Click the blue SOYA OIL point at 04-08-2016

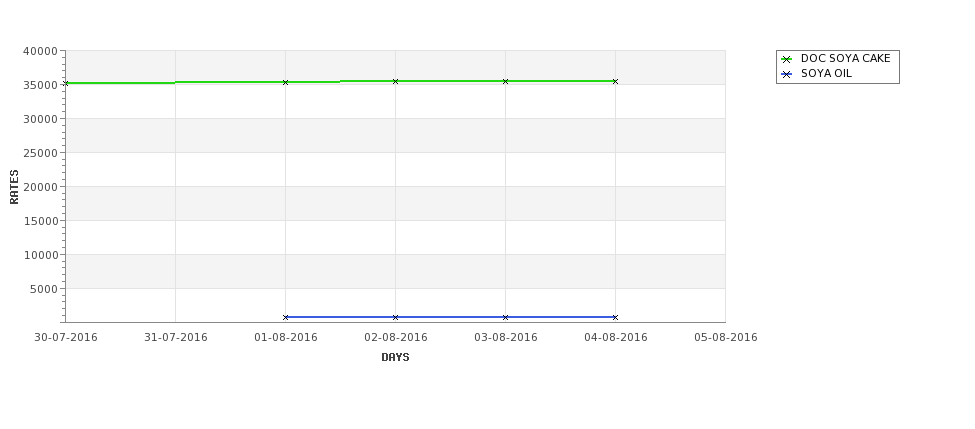[x=616, y=317]
